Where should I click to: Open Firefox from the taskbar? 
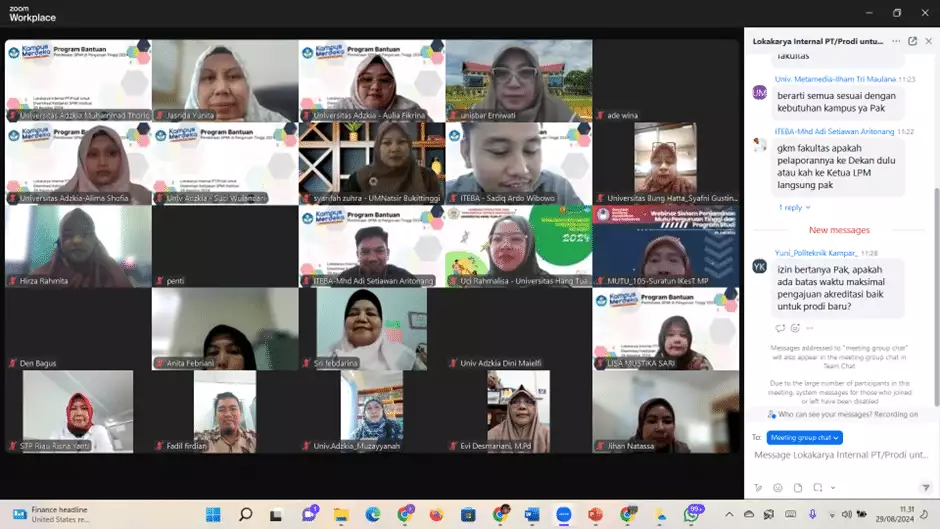(x=436, y=515)
